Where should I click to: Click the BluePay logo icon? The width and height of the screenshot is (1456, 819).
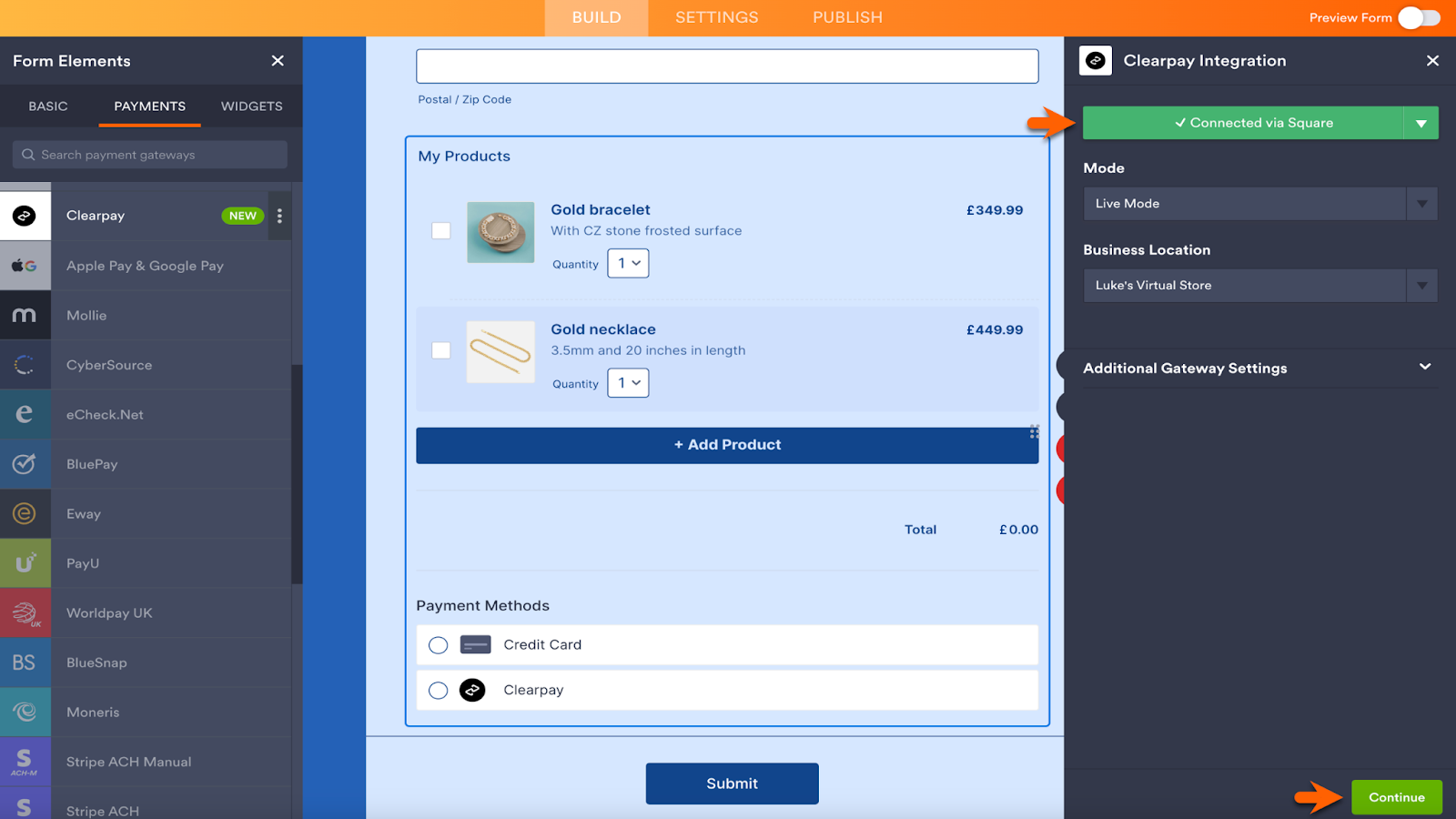25,464
